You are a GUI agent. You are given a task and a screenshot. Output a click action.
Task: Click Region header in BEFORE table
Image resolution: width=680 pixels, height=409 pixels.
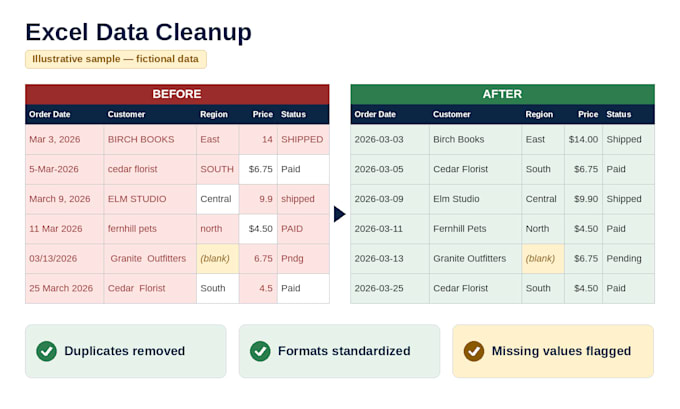(214, 115)
